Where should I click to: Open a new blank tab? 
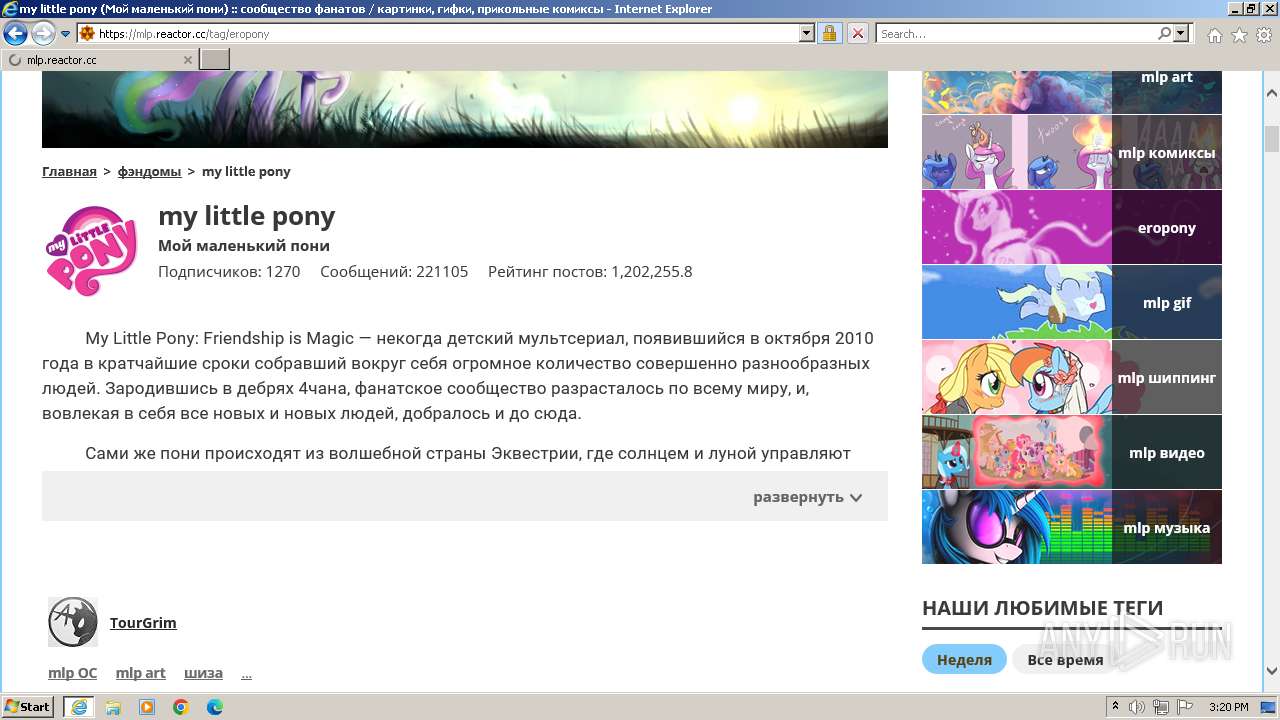[x=215, y=60]
